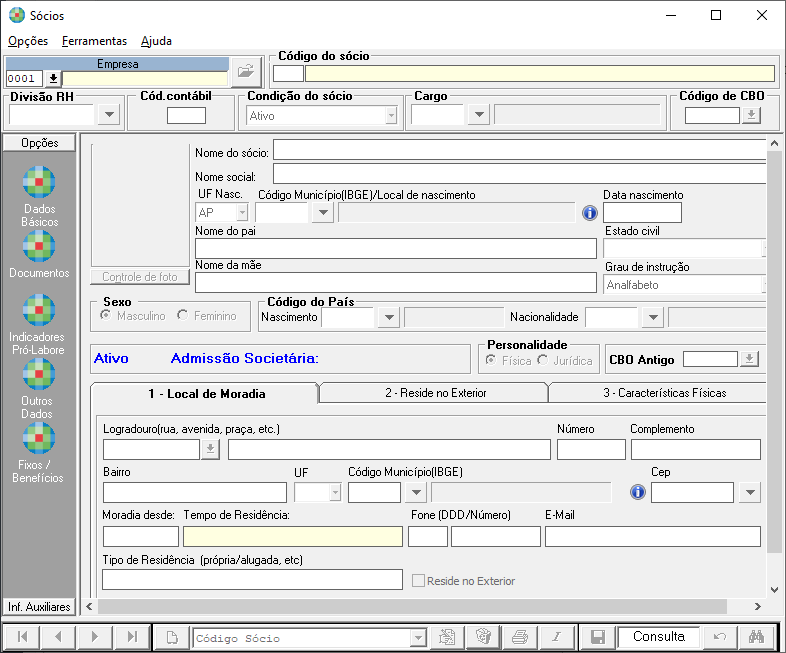Click info icon next to Data nascimento
This screenshot has height=653, width=786.
click(590, 213)
